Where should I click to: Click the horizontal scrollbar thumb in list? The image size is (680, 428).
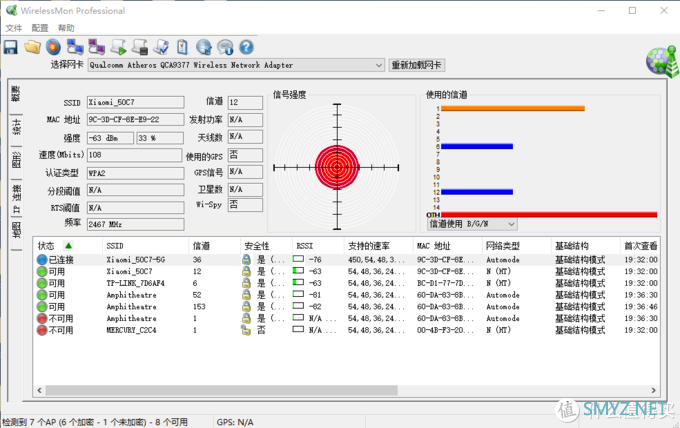coord(221,390)
